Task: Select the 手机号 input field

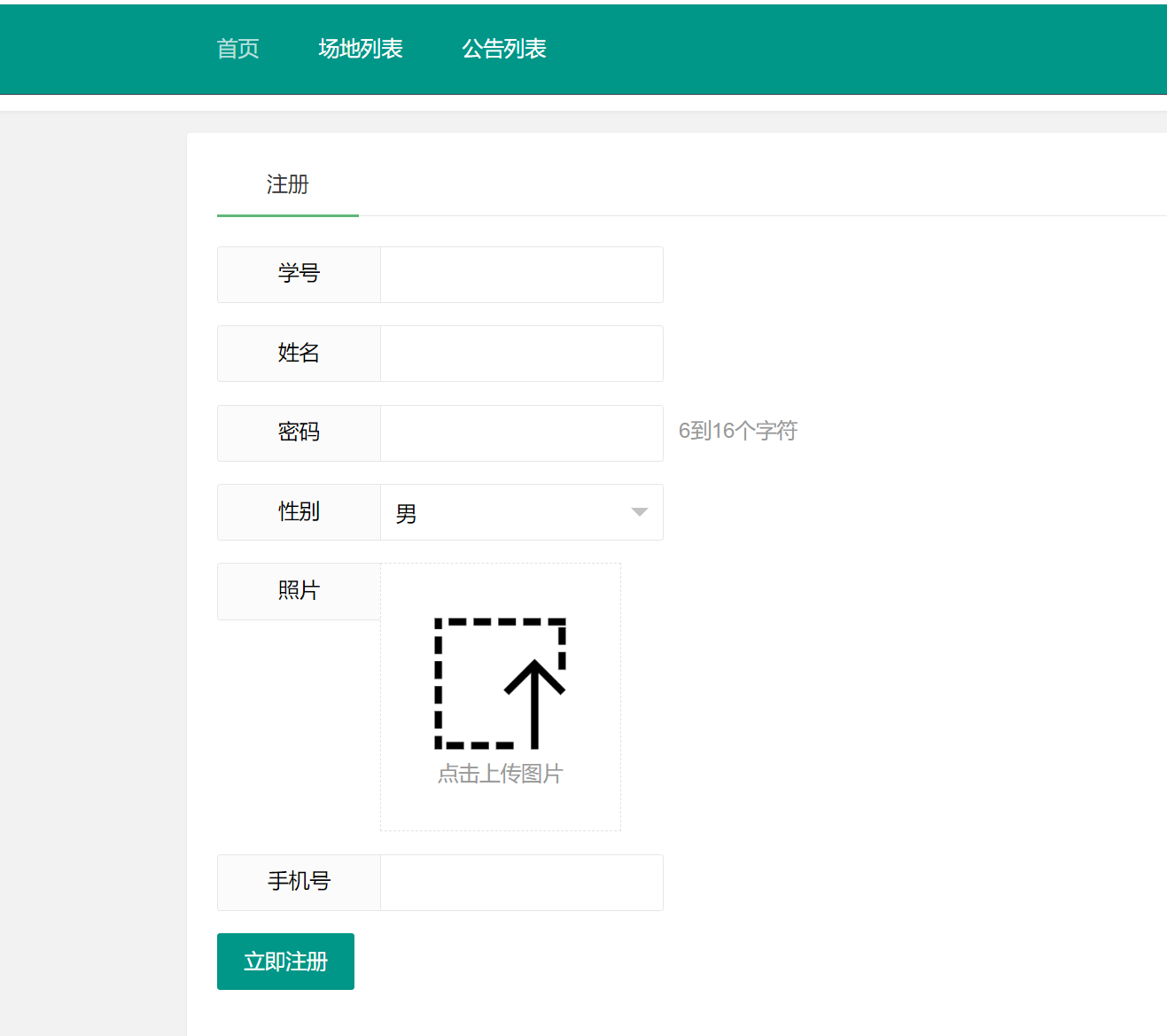Action: pos(522,882)
